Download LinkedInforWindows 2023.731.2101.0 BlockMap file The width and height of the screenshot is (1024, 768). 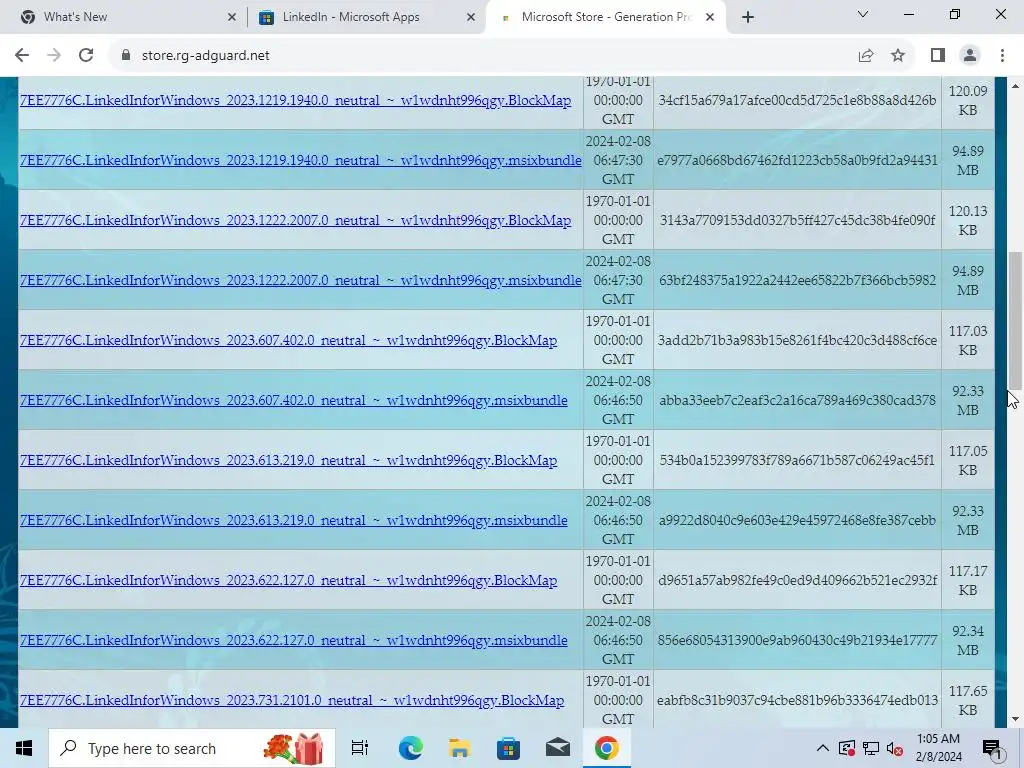(x=292, y=701)
